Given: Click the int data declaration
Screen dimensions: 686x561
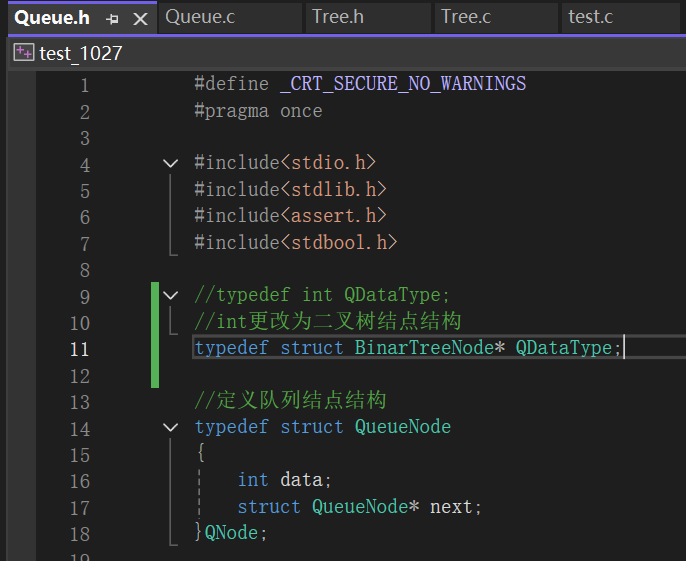Looking at the screenshot, I should (x=284, y=480).
